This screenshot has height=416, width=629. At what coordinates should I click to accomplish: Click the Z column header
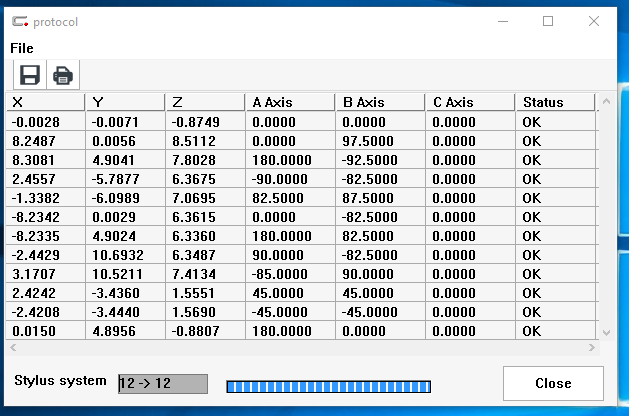[205, 102]
